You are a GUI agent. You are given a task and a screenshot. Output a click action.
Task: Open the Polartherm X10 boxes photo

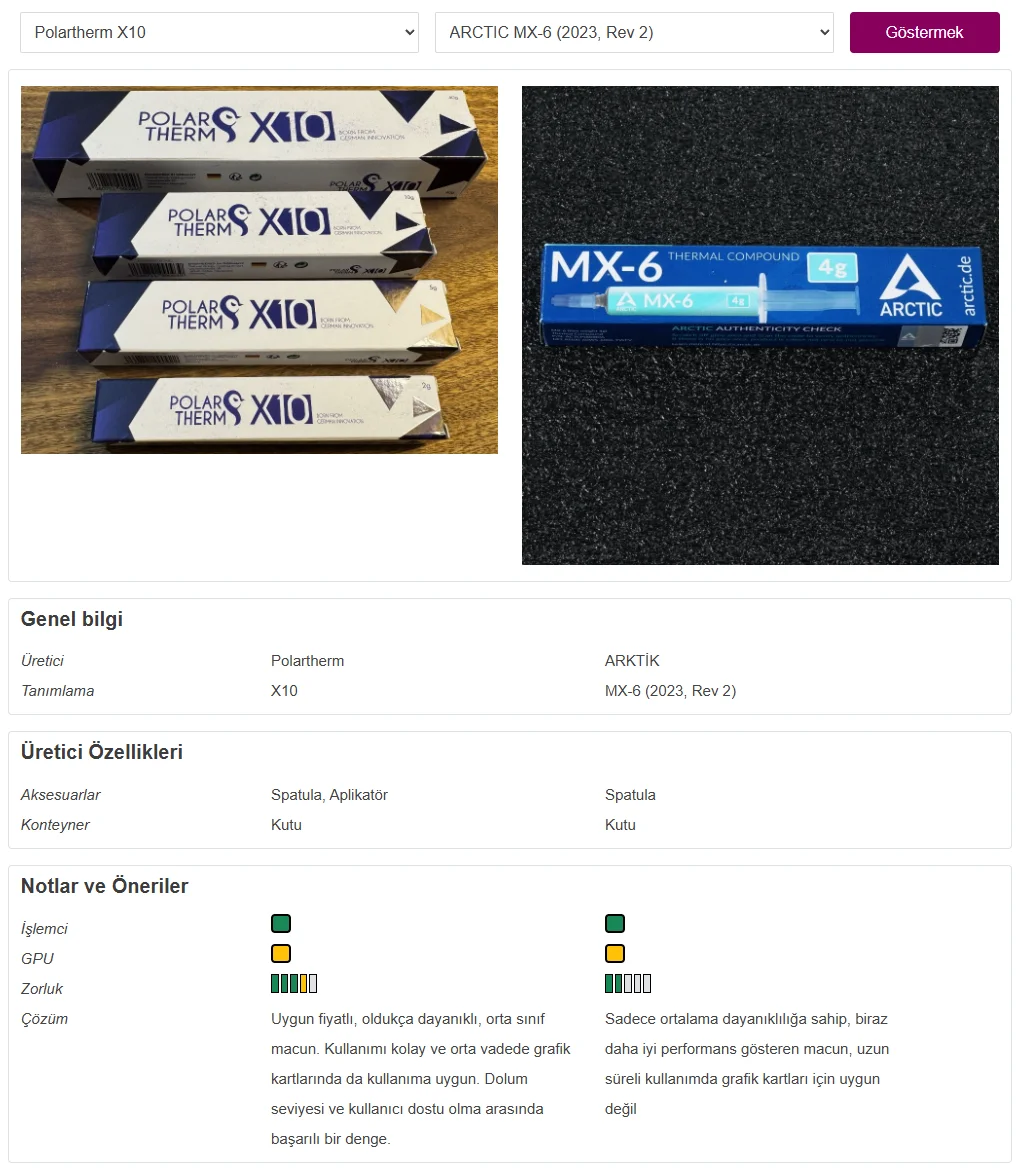[259, 270]
